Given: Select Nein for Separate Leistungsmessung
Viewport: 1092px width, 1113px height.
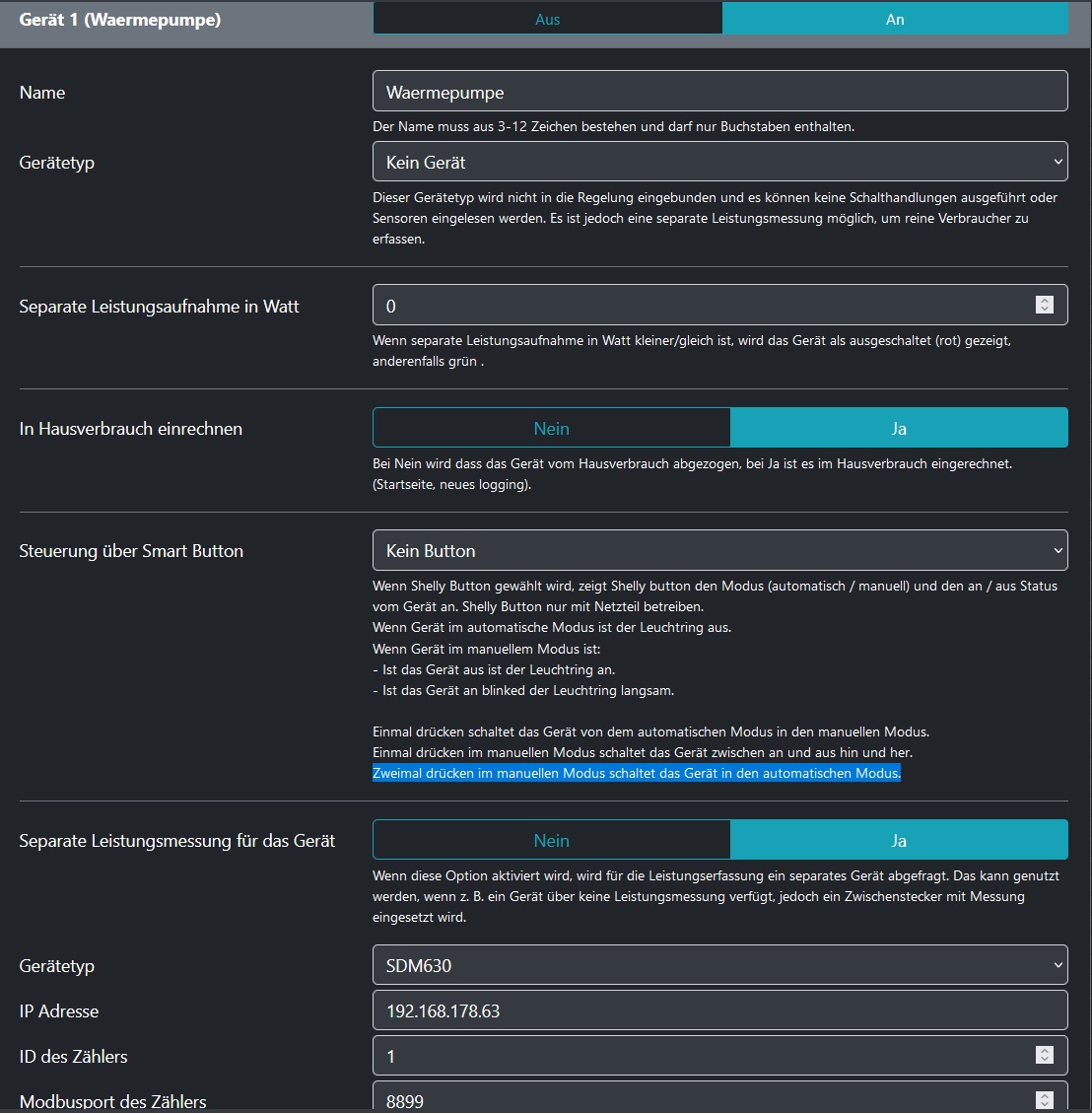Looking at the screenshot, I should click(551, 840).
